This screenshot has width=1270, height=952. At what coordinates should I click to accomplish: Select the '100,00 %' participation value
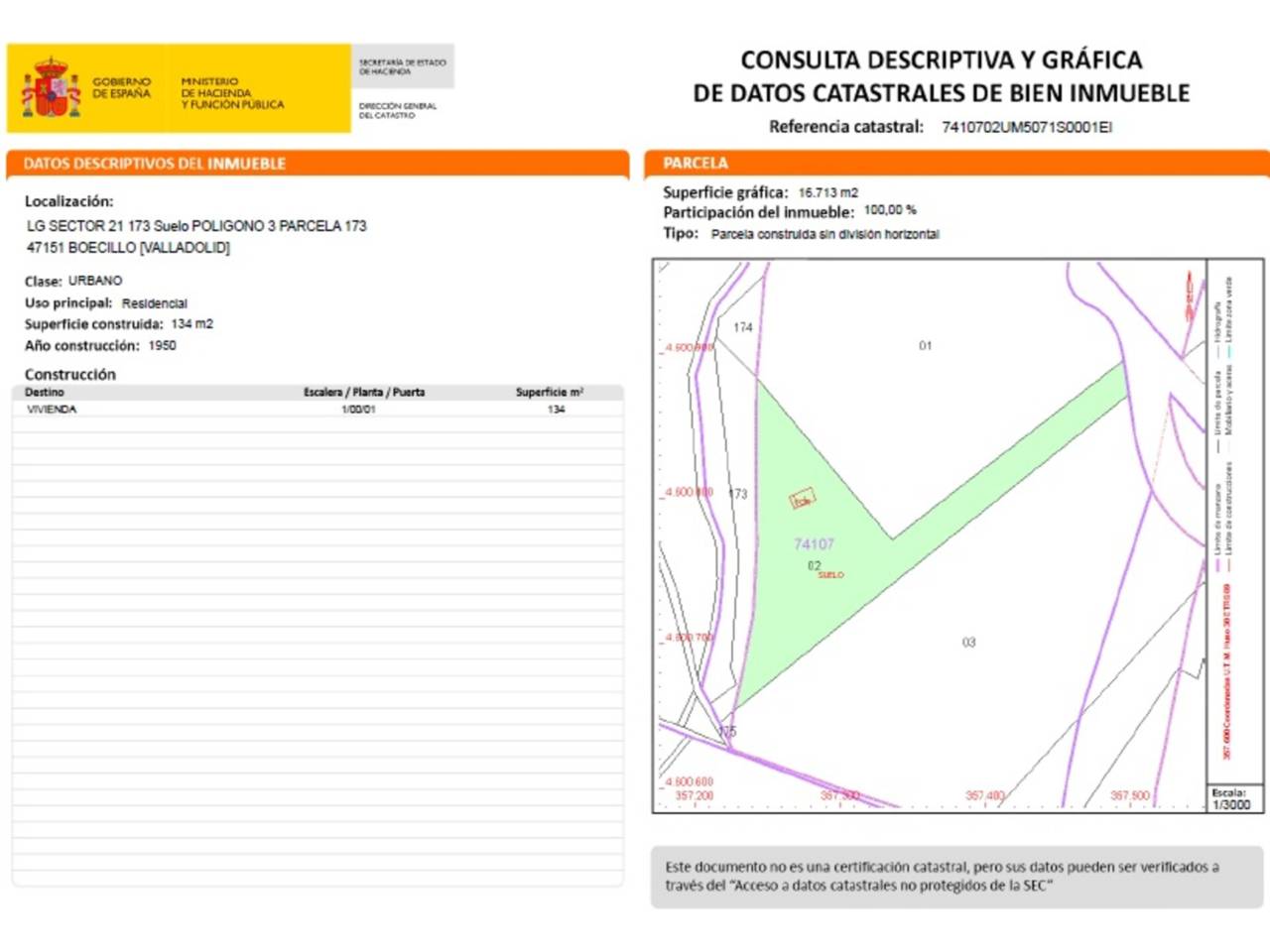[x=890, y=210]
